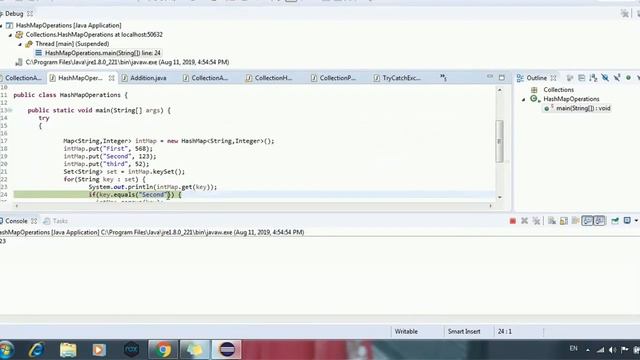
Task: Close the Outline view tab
Action: point(553,78)
